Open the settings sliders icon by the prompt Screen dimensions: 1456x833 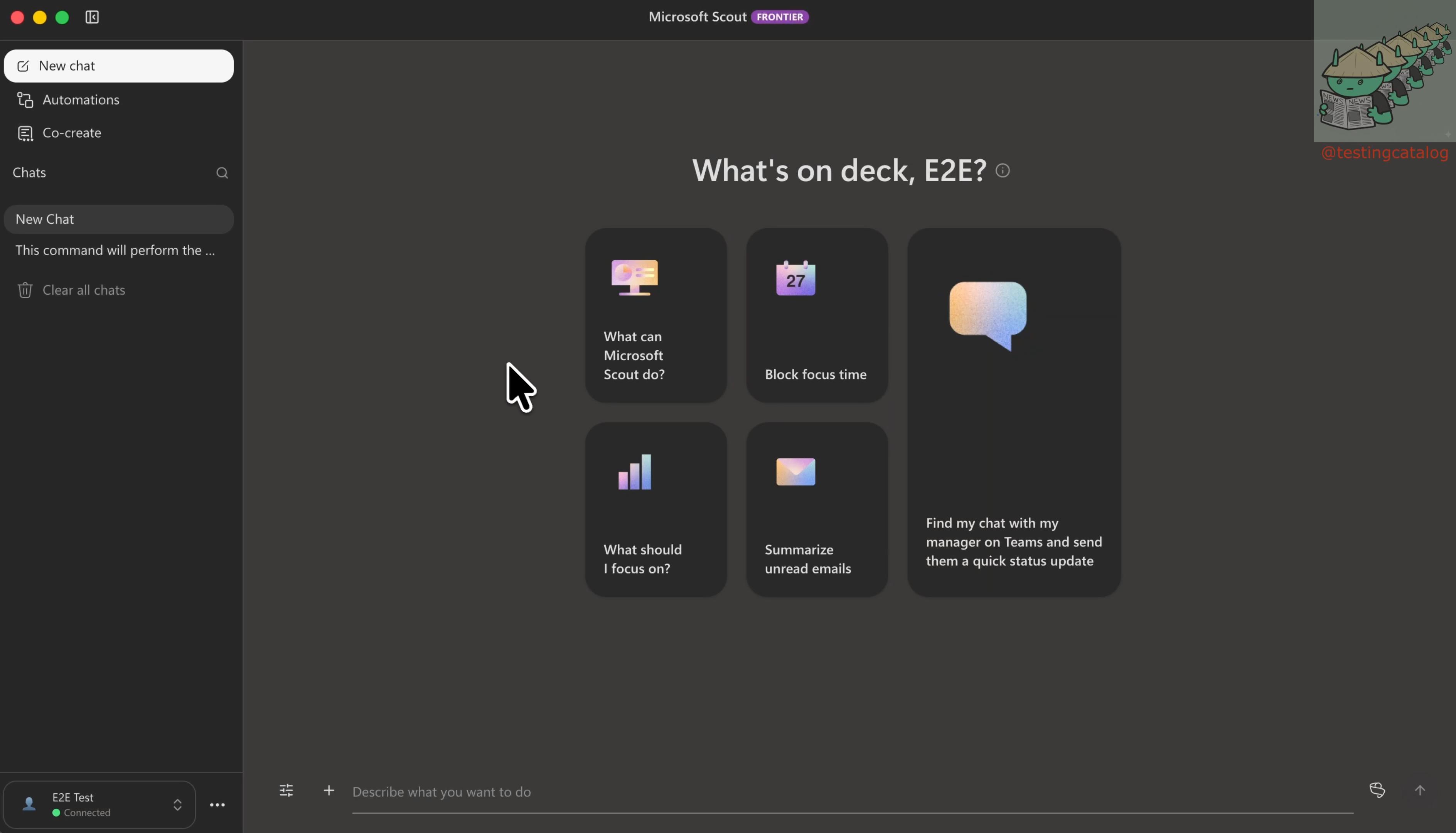(286, 791)
